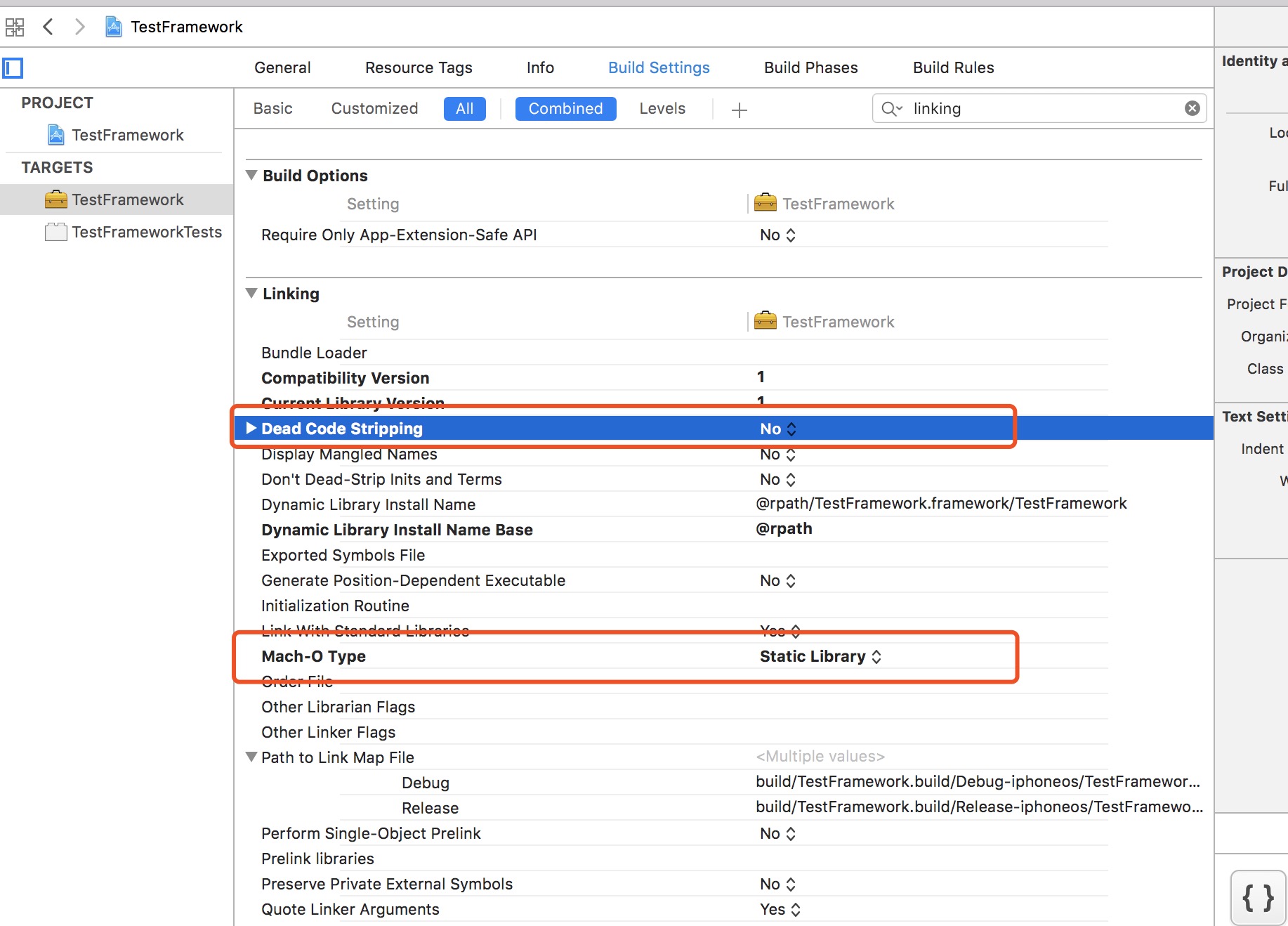
Task: Change Generate Position-Dependent Executable value
Action: coord(777,580)
